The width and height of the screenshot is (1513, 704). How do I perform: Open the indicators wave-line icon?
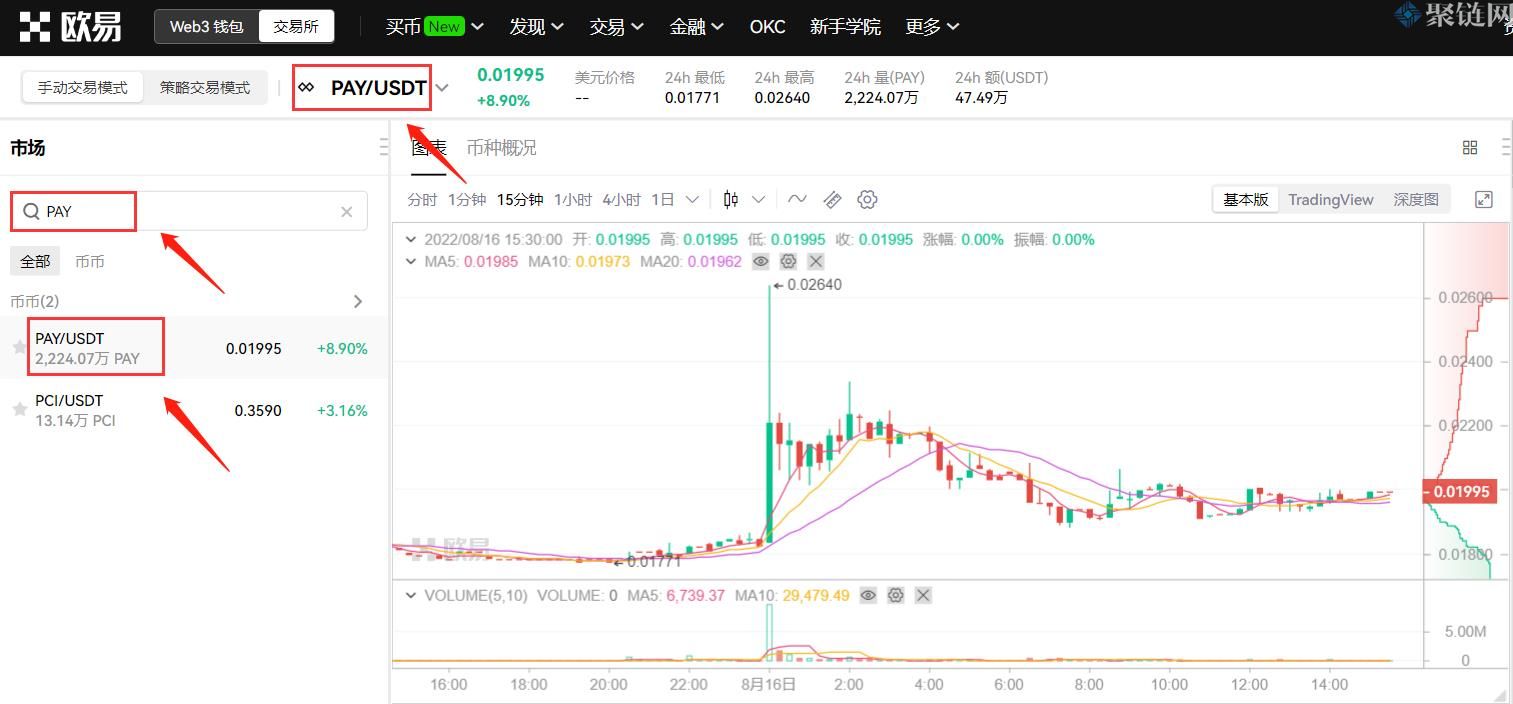pyautogui.click(x=797, y=199)
